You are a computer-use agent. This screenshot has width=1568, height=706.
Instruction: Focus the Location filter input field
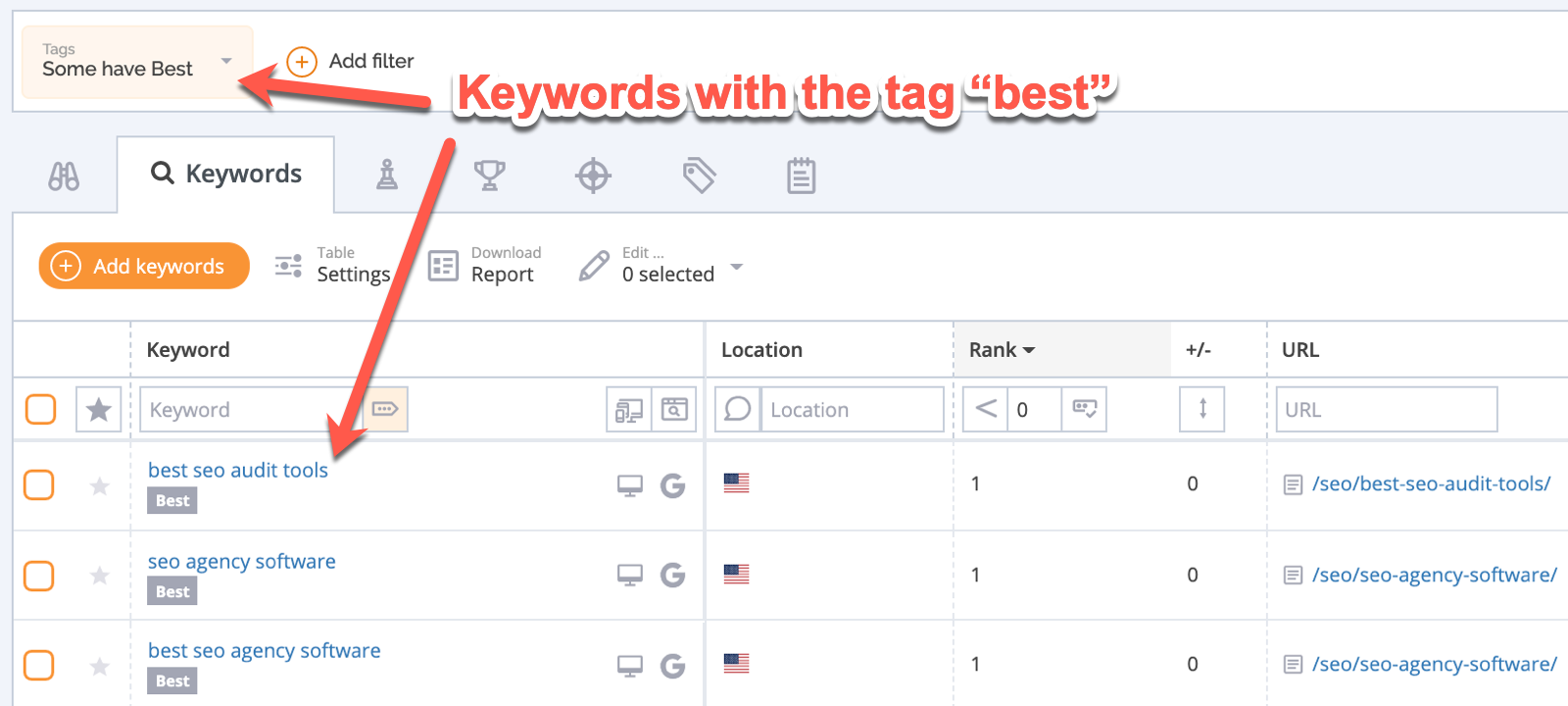(853, 409)
